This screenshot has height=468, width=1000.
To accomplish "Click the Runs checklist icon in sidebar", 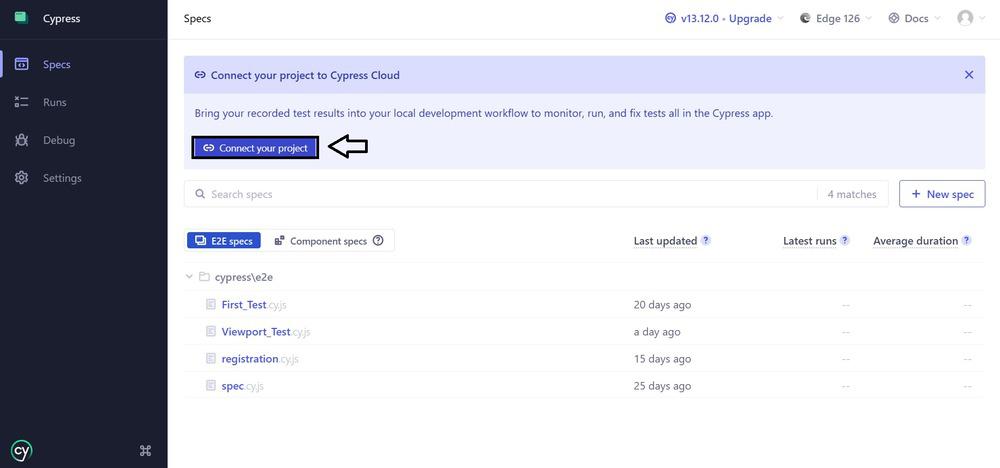I will click(22, 102).
